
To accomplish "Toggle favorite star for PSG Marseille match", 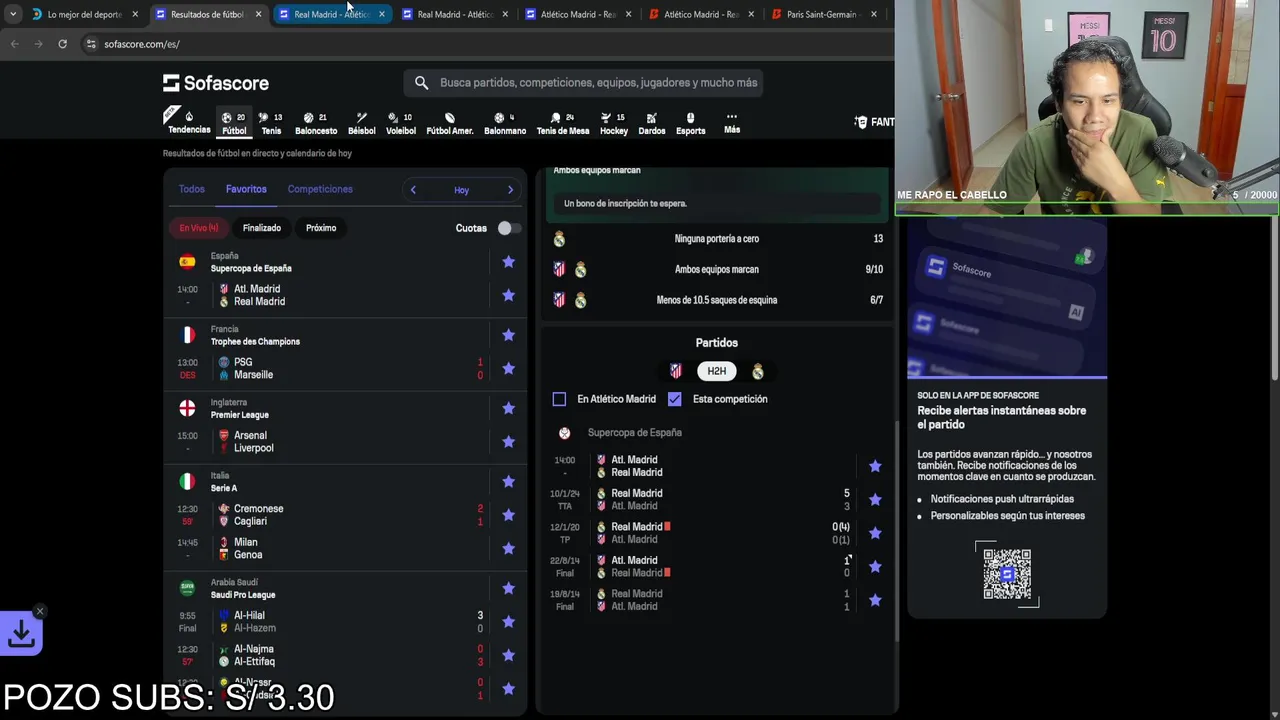I will pos(508,369).
